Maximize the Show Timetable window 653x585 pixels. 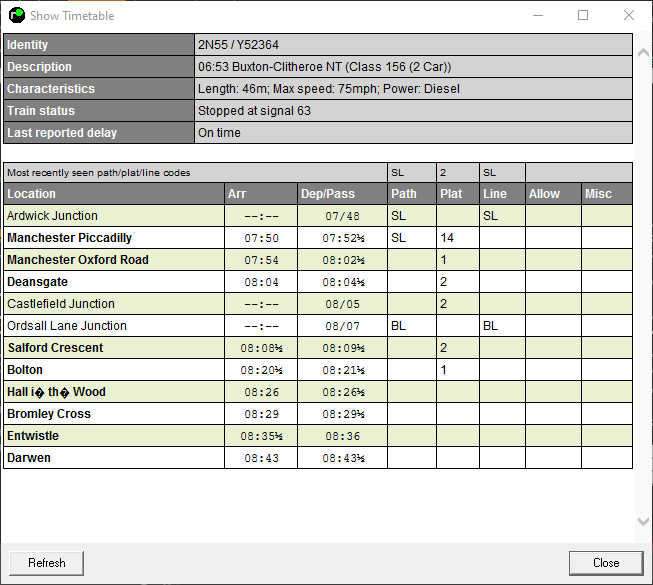(583, 15)
